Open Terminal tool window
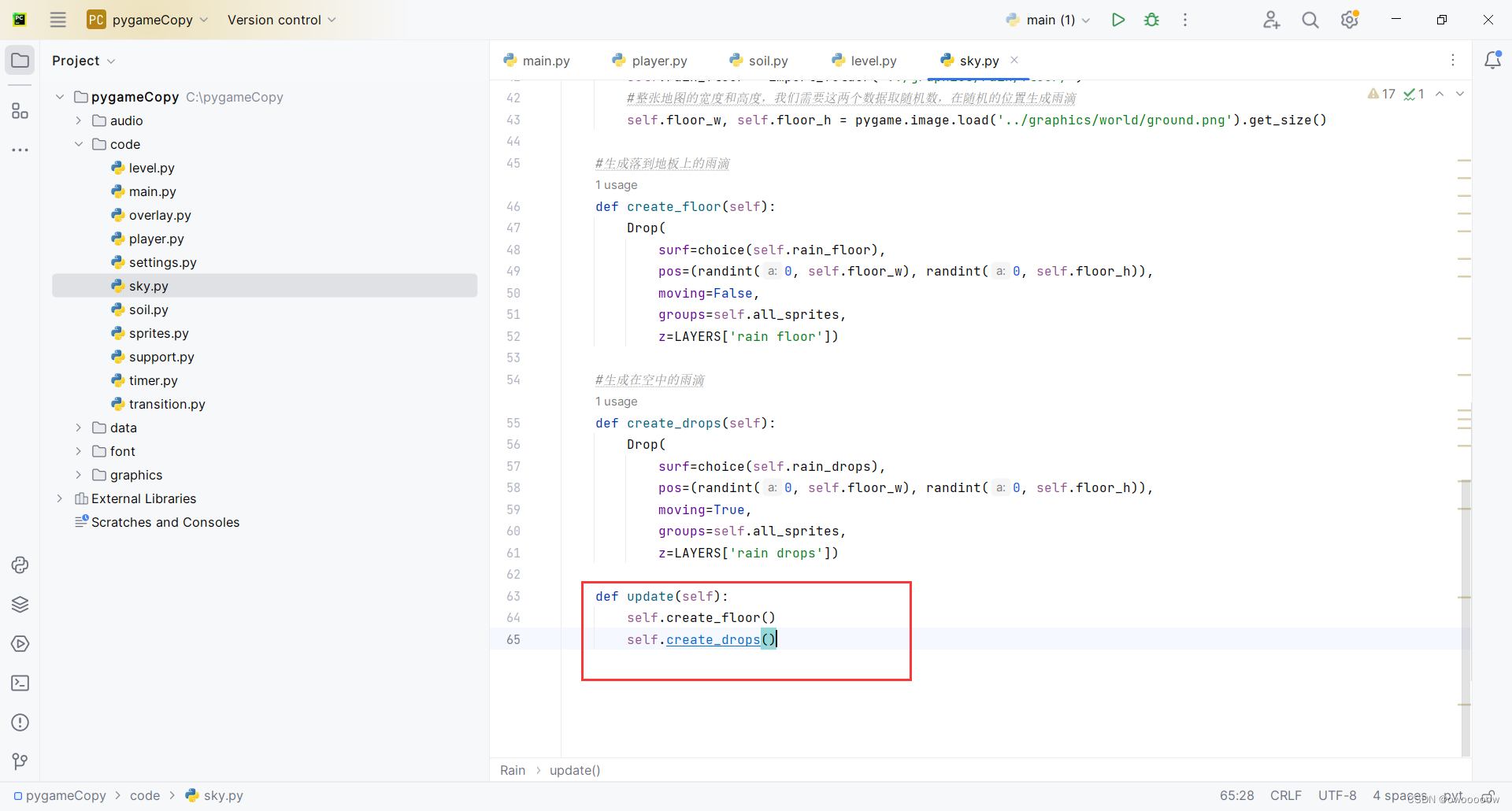 tap(20, 683)
